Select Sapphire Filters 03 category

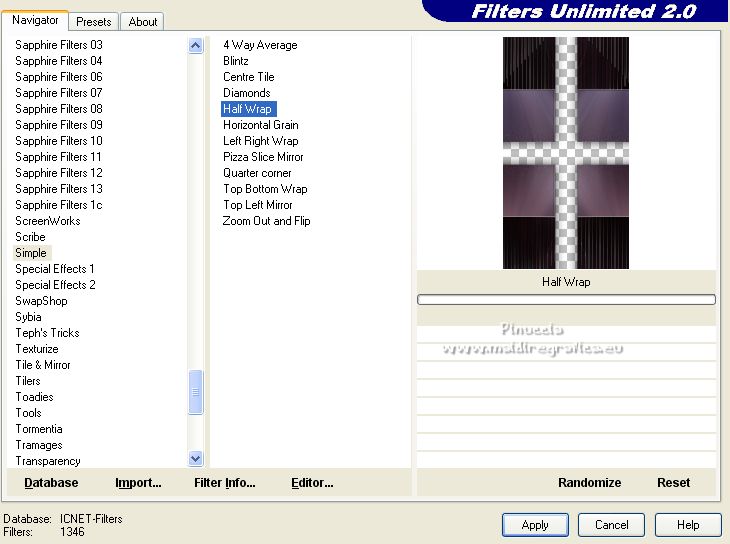[x=59, y=45]
